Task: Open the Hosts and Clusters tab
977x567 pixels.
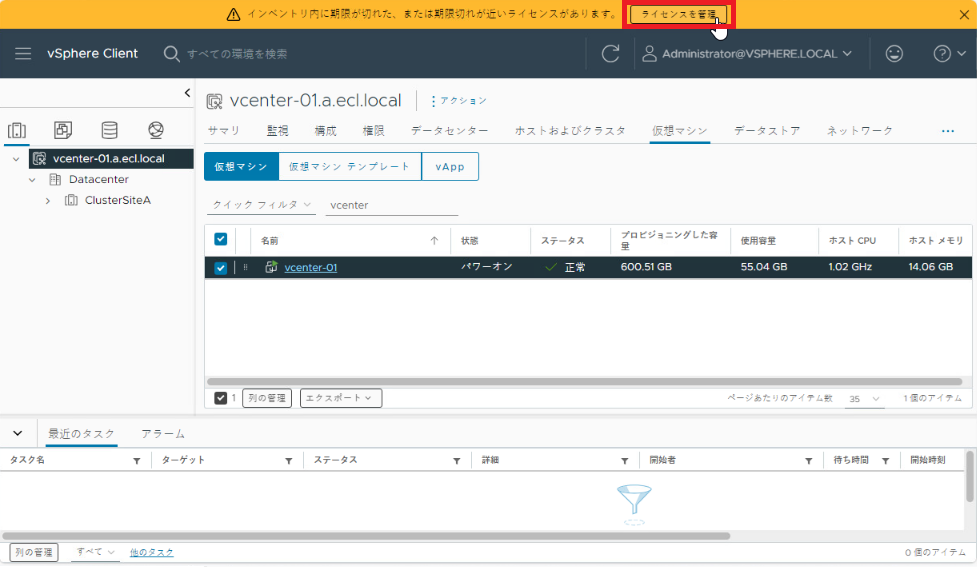Action: tap(570, 131)
